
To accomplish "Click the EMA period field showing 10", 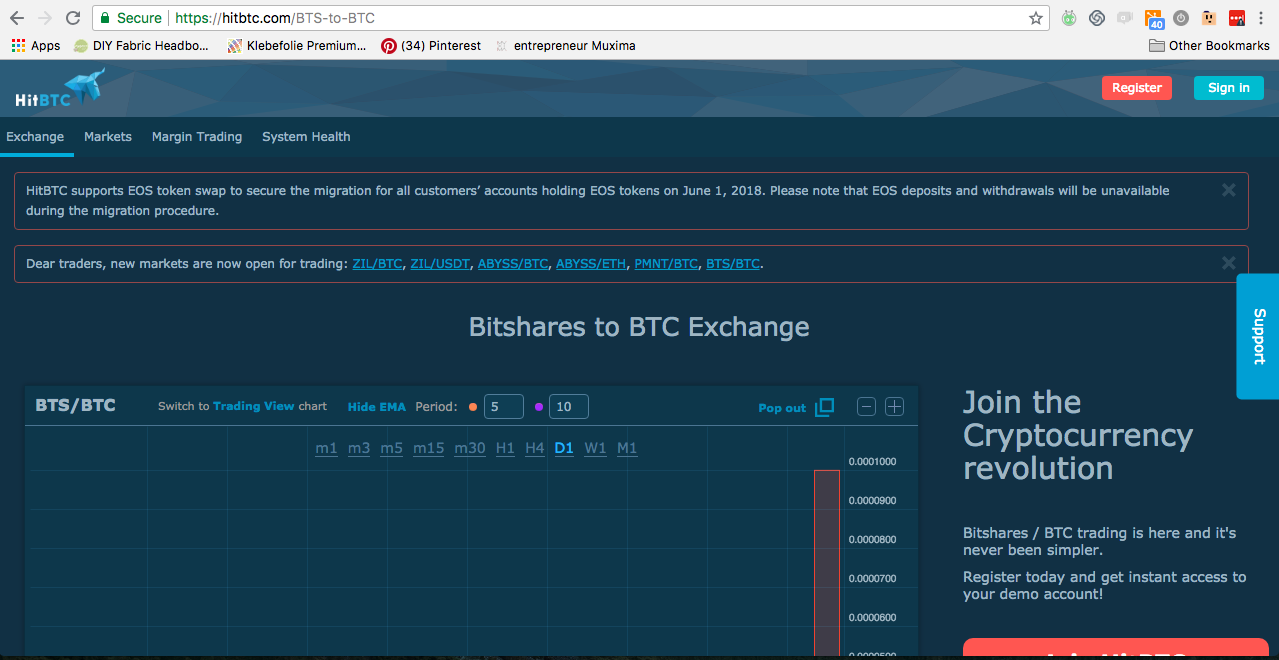I will (569, 407).
